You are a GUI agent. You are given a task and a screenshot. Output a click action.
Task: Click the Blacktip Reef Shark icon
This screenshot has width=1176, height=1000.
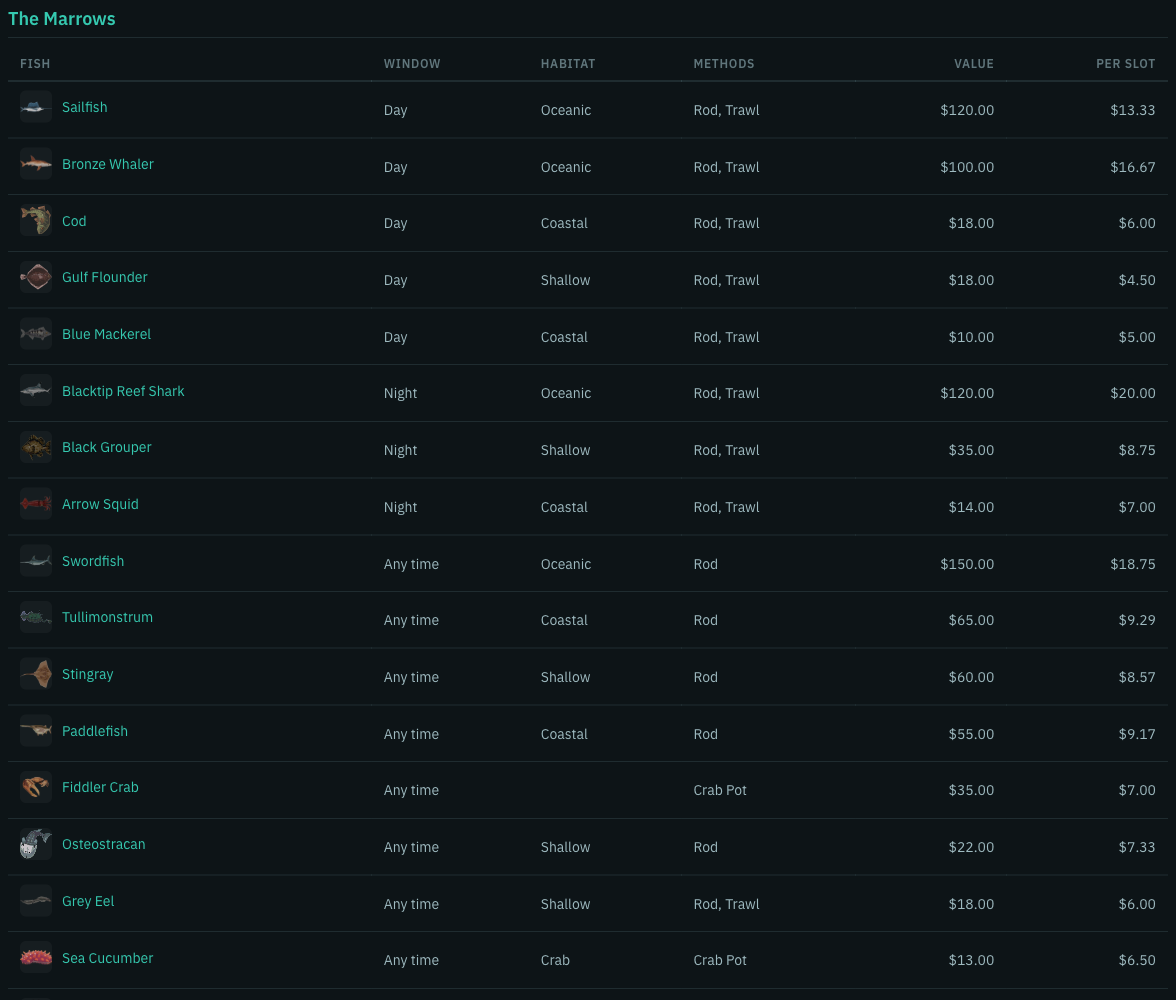[35, 390]
